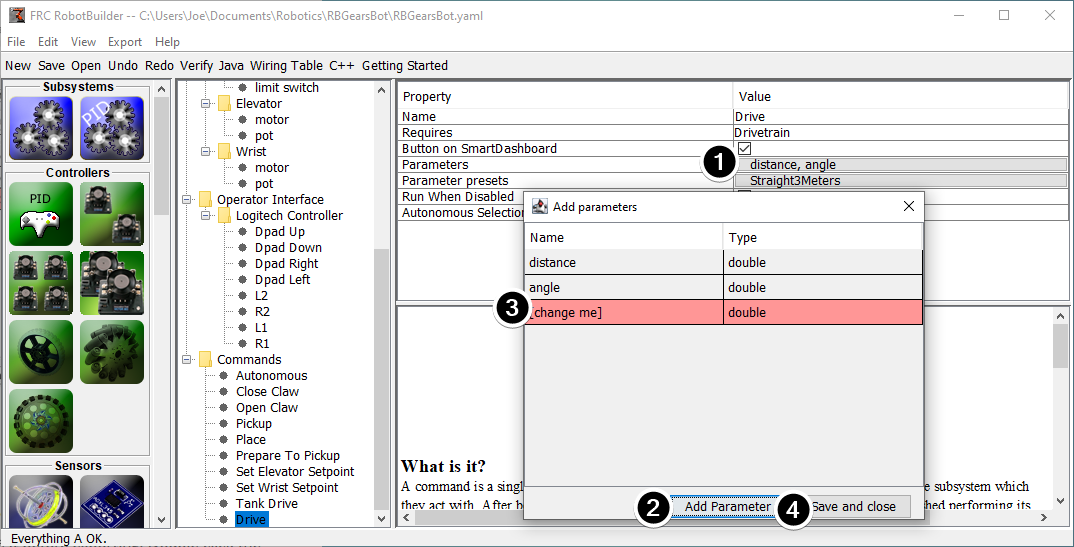Click Open in the toolbar

click(86, 66)
